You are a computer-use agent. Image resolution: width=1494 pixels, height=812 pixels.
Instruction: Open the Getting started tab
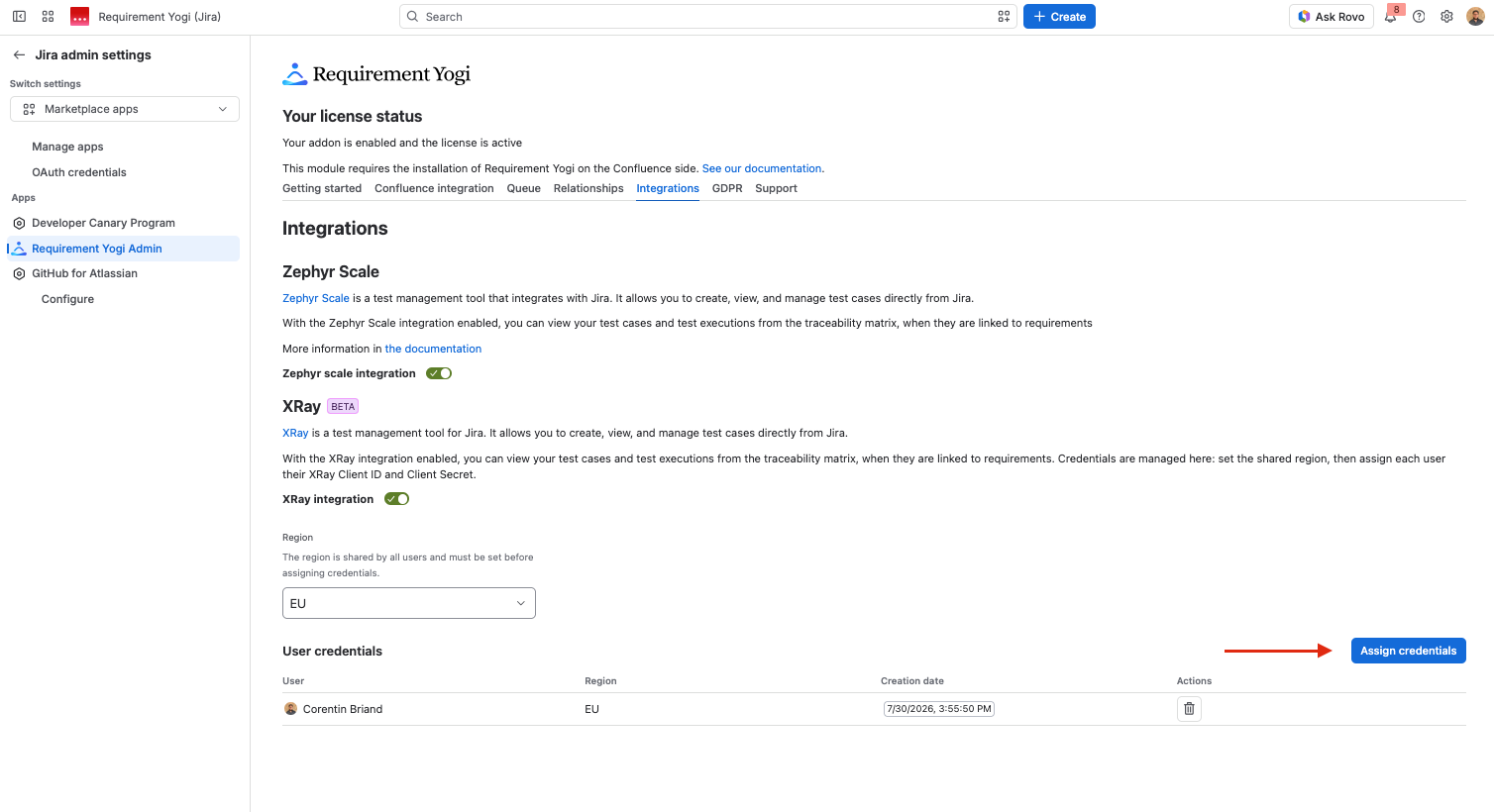pos(322,188)
